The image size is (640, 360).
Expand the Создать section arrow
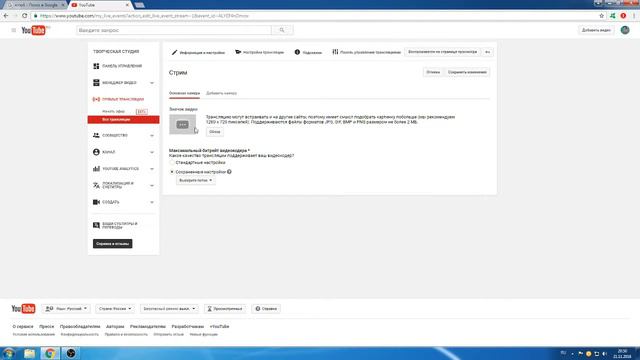[x=152, y=202]
